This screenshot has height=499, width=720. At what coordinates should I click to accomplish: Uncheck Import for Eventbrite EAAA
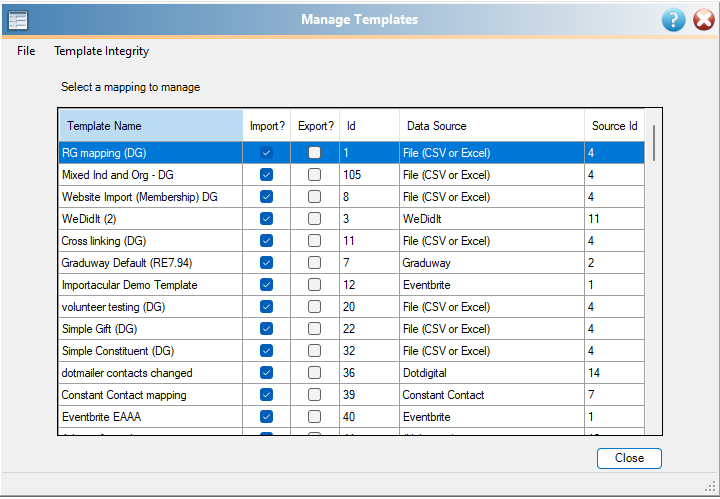[x=266, y=417]
